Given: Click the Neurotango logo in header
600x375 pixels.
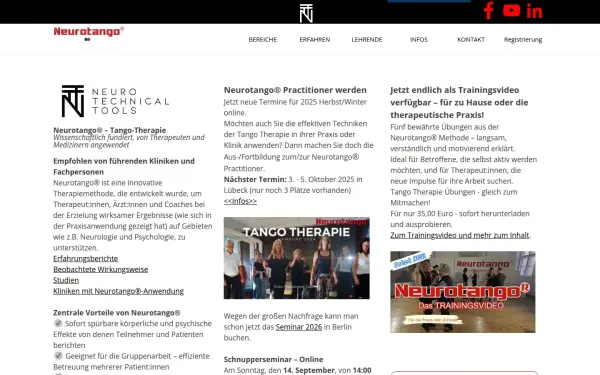Looking at the screenshot, I should pyautogui.click(x=89, y=34).
